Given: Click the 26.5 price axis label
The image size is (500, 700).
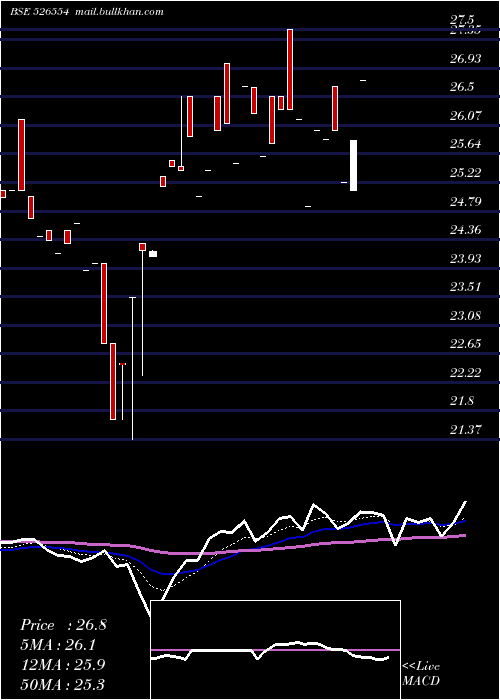Looking at the screenshot, I should click(x=462, y=87).
